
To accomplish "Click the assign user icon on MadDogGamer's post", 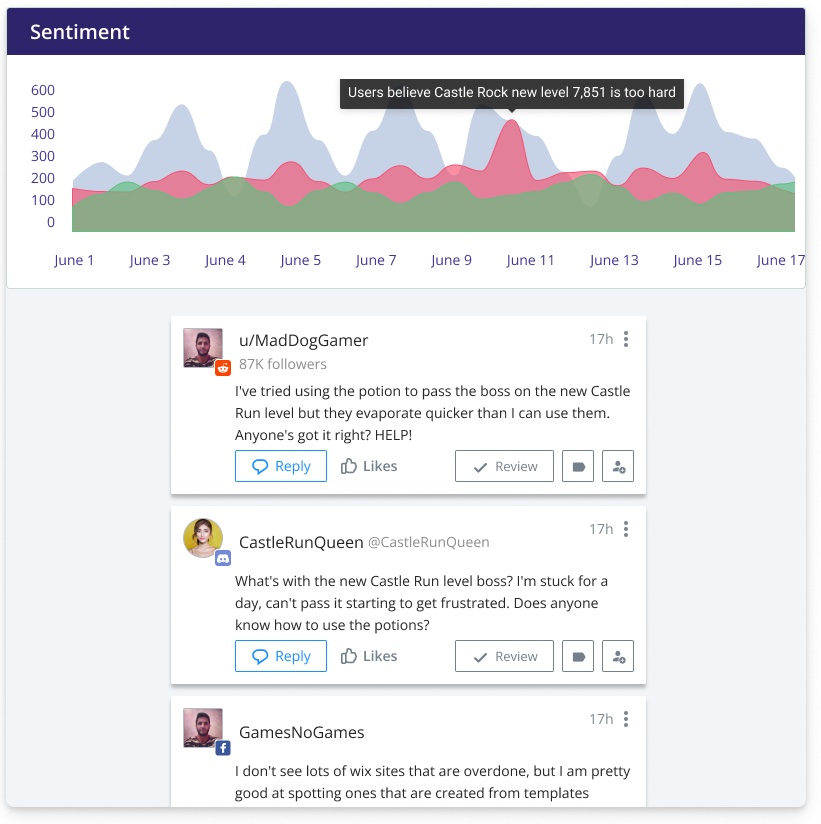I will point(618,466).
